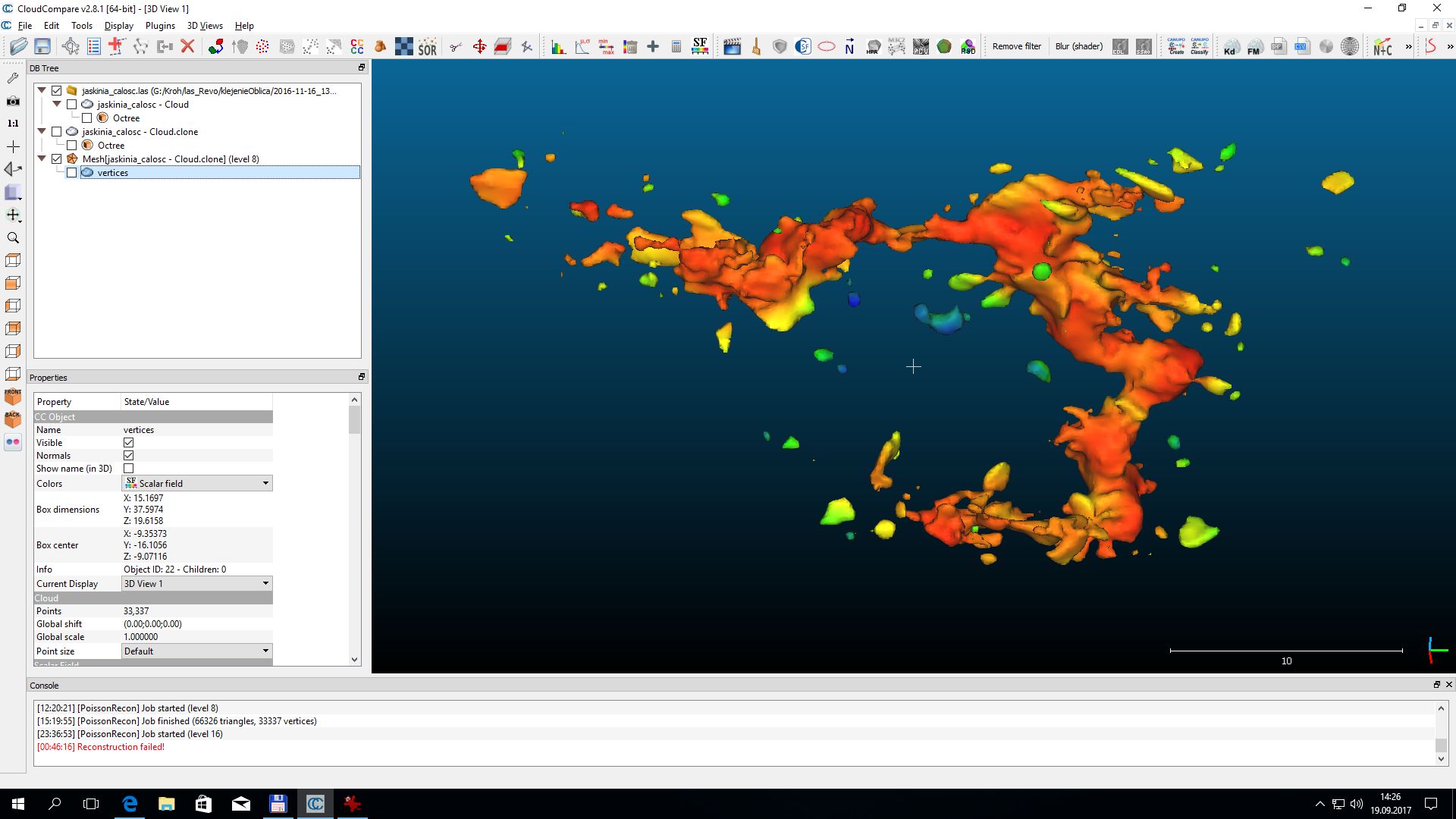
Task: Click the red X delete icon
Action: click(188, 47)
